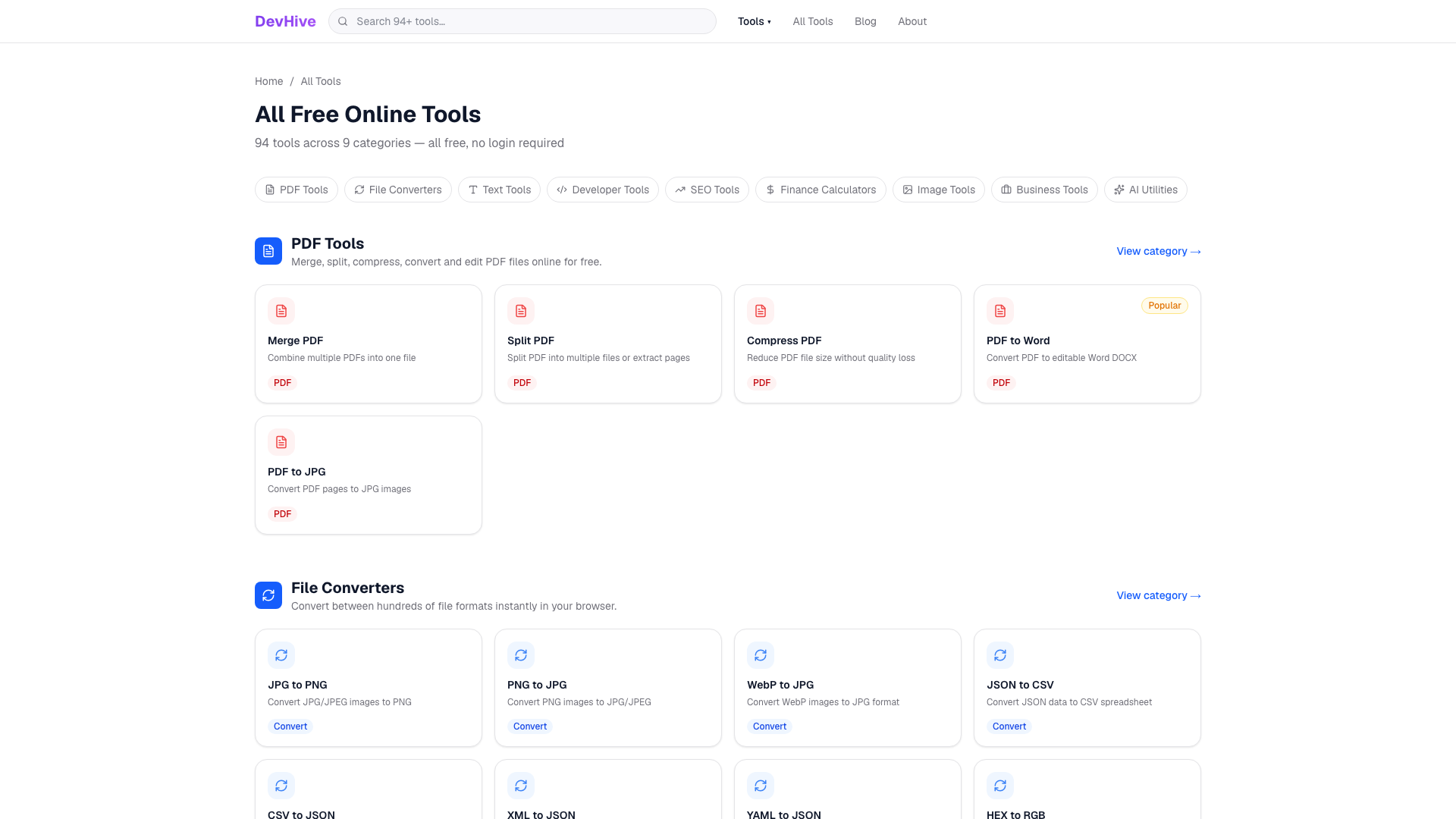The height and width of the screenshot is (819, 1456).
Task: Click the PNG to JPG convert icon
Action: (x=521, y=655)
